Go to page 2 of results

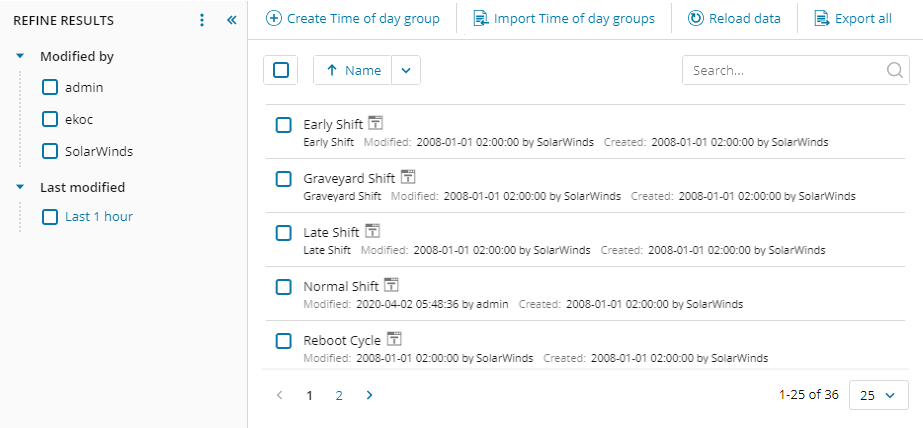tap(339, 395)
